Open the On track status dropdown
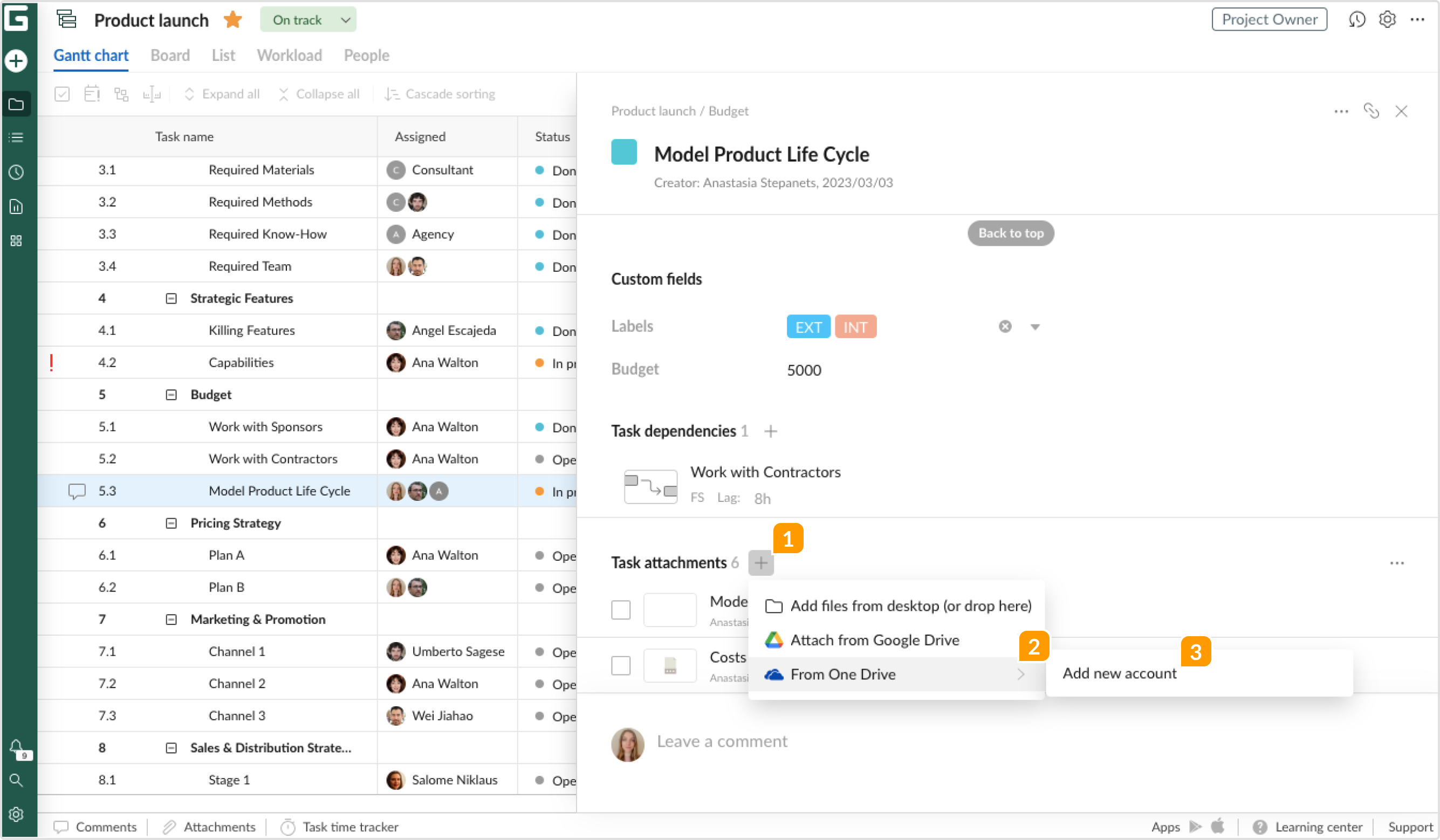The height and width of the screenshot is (840, 1440). [x=308, y=20]
